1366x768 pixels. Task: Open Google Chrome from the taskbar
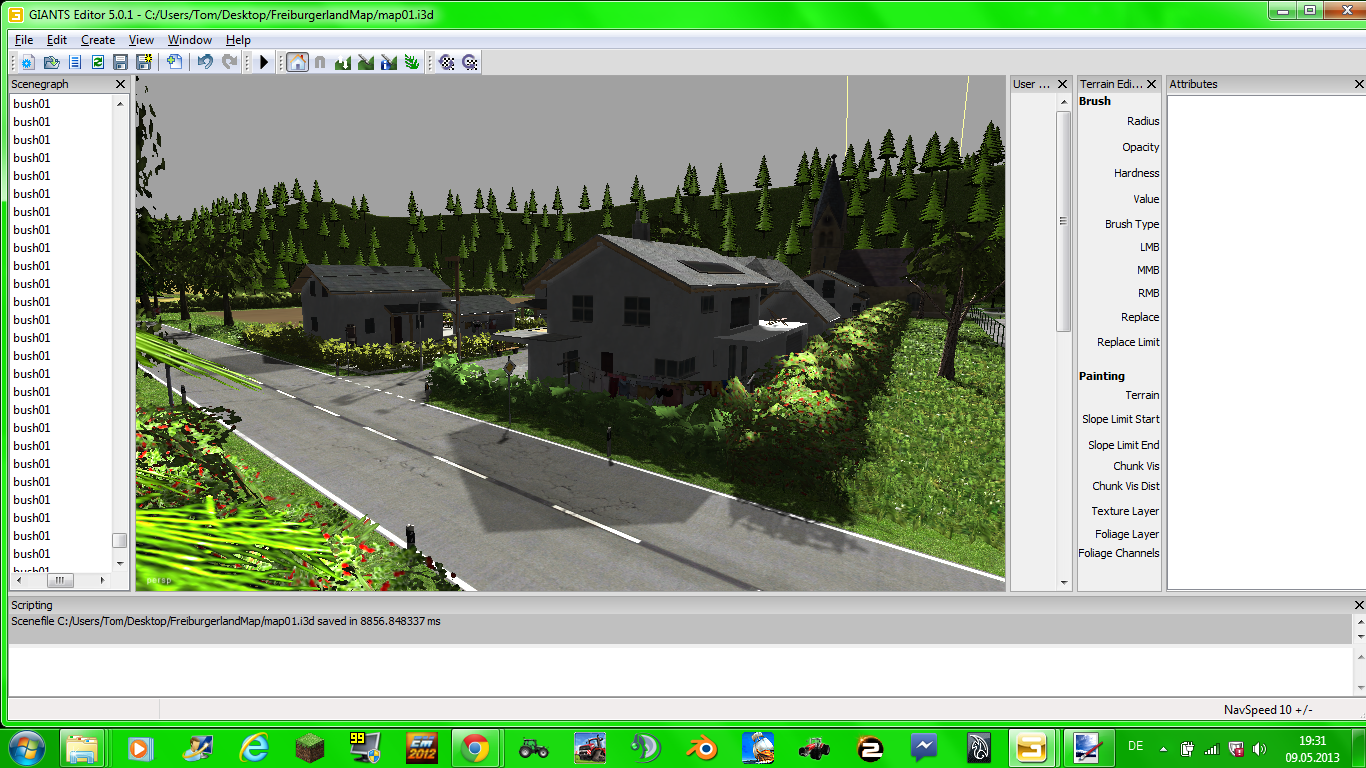pos(476,748)
